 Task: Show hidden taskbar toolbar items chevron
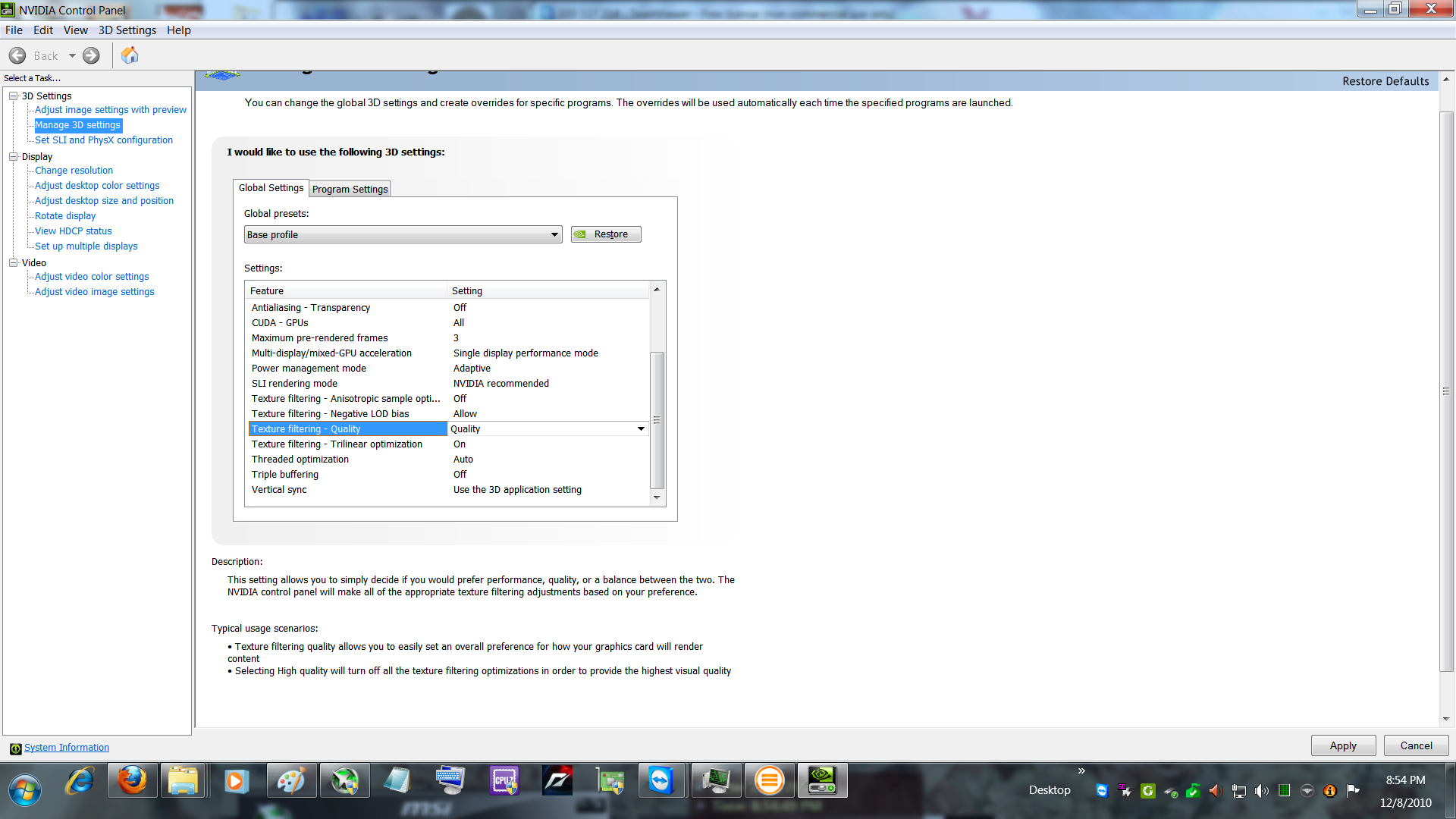(1081, 770)
